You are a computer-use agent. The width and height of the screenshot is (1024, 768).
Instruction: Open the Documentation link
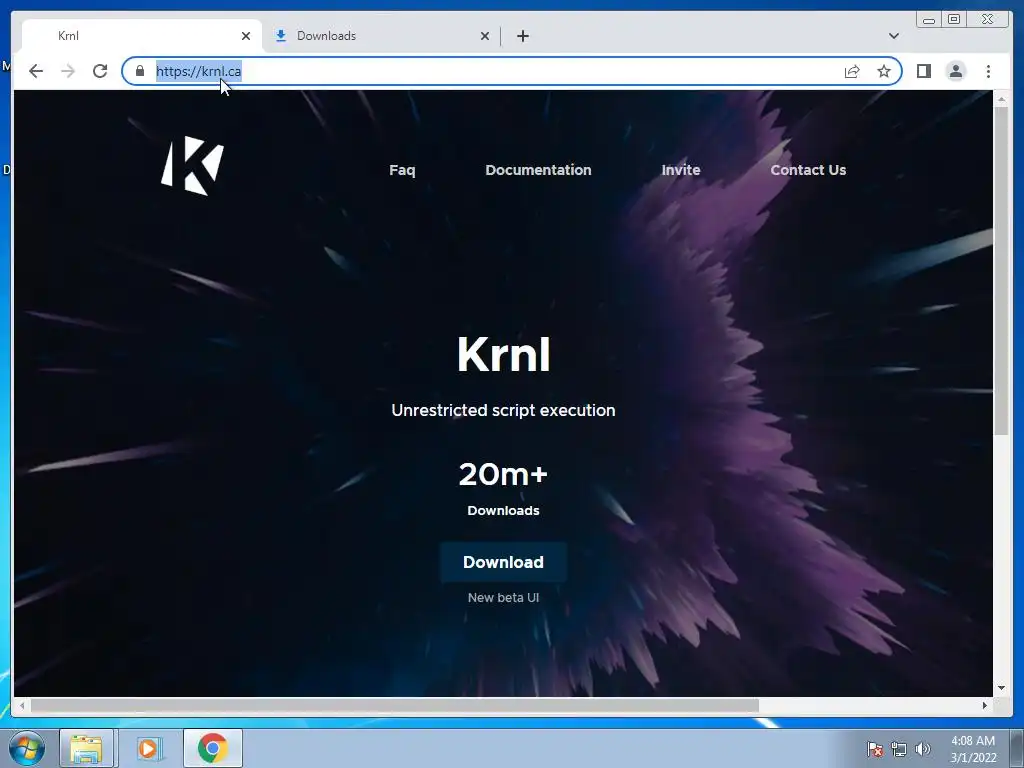[x=538, y=170]
